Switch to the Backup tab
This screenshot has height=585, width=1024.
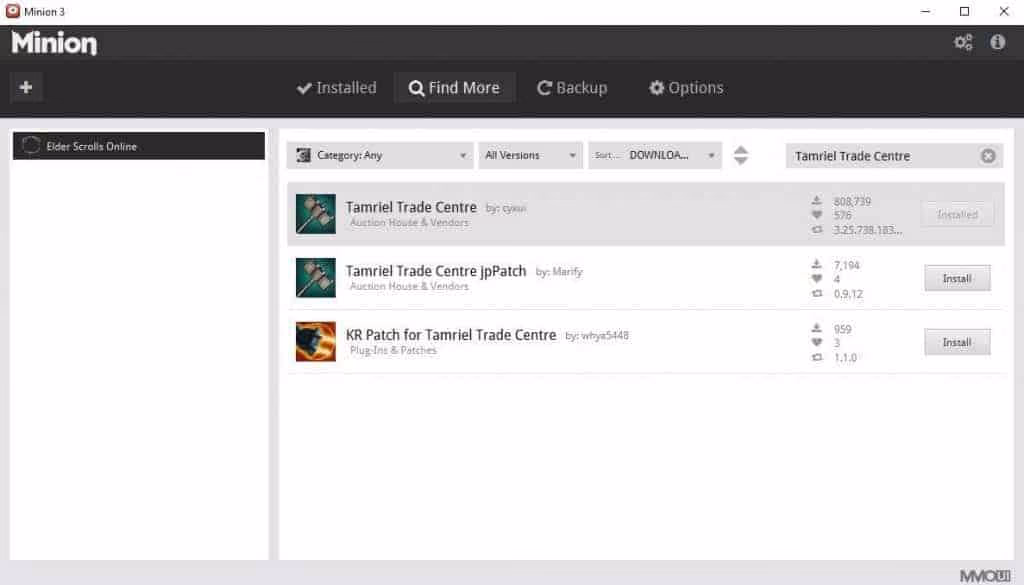click(x=572, y=88)
